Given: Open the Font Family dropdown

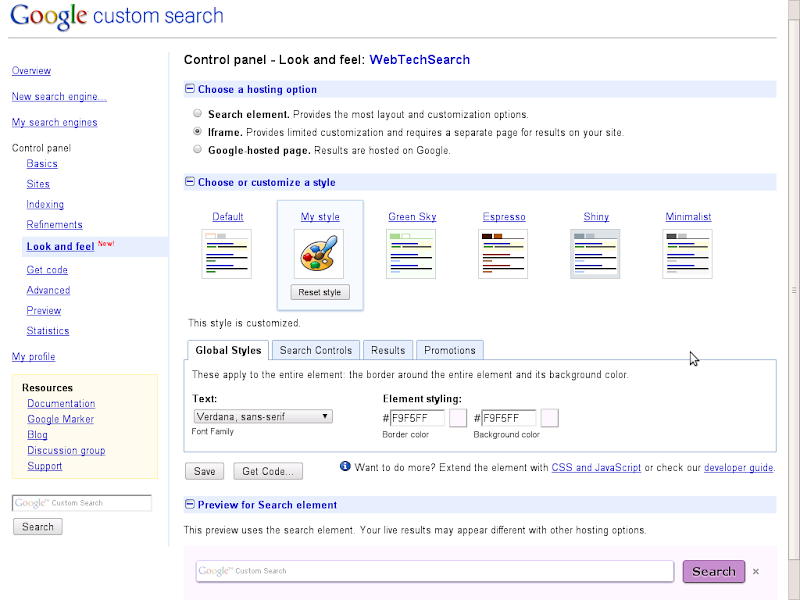Looking at the screenshot, I should point(262,417).
